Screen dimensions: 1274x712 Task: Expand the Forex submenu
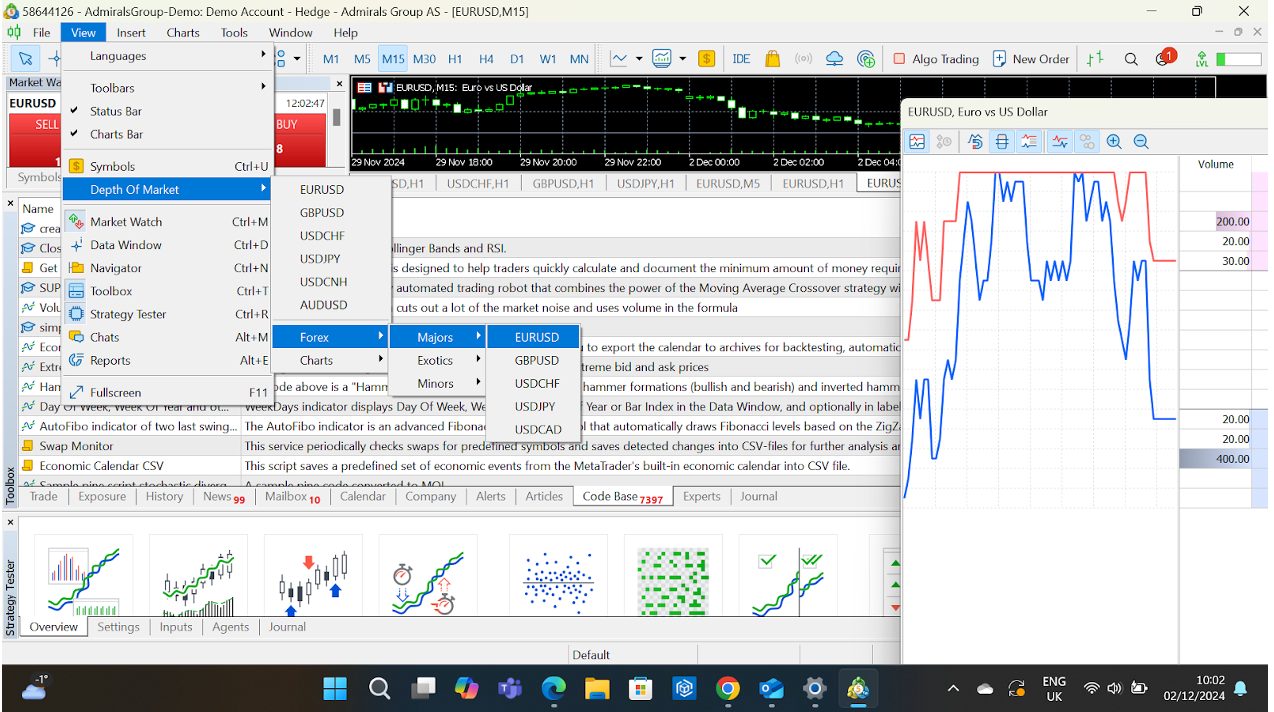pyautogui.click(x=330, y=337)
